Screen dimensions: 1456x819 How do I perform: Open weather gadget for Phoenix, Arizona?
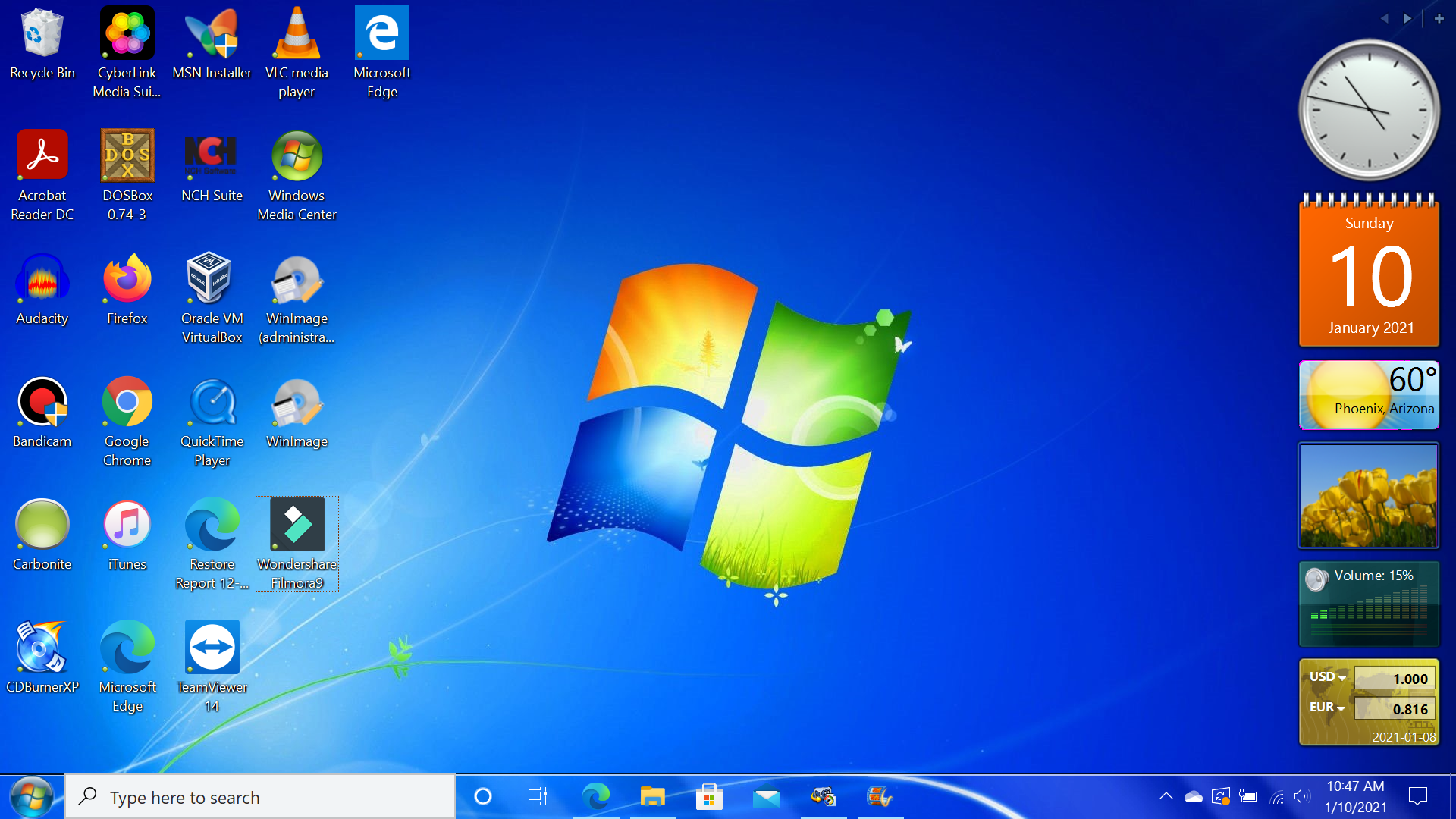(x=1370, y=394)
